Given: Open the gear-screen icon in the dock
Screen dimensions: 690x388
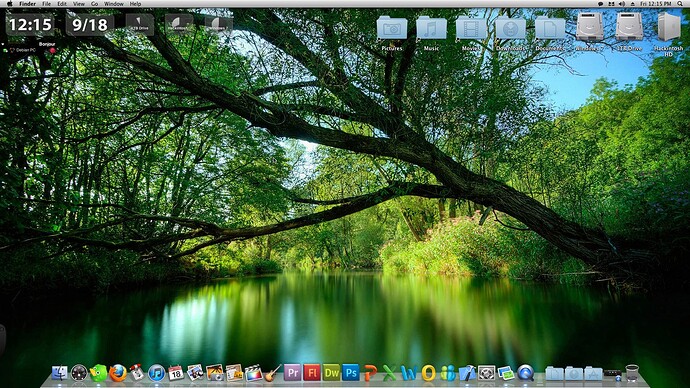Looking at the screenshot, I should point(486,373).
